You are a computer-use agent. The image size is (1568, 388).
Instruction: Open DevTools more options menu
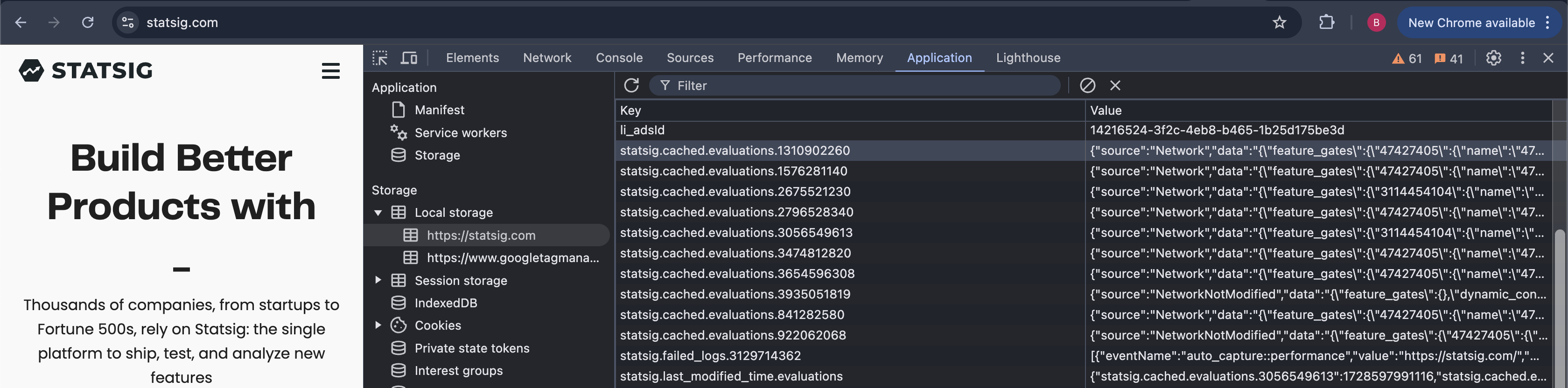pyautogui.click(x=1522, y=58)
